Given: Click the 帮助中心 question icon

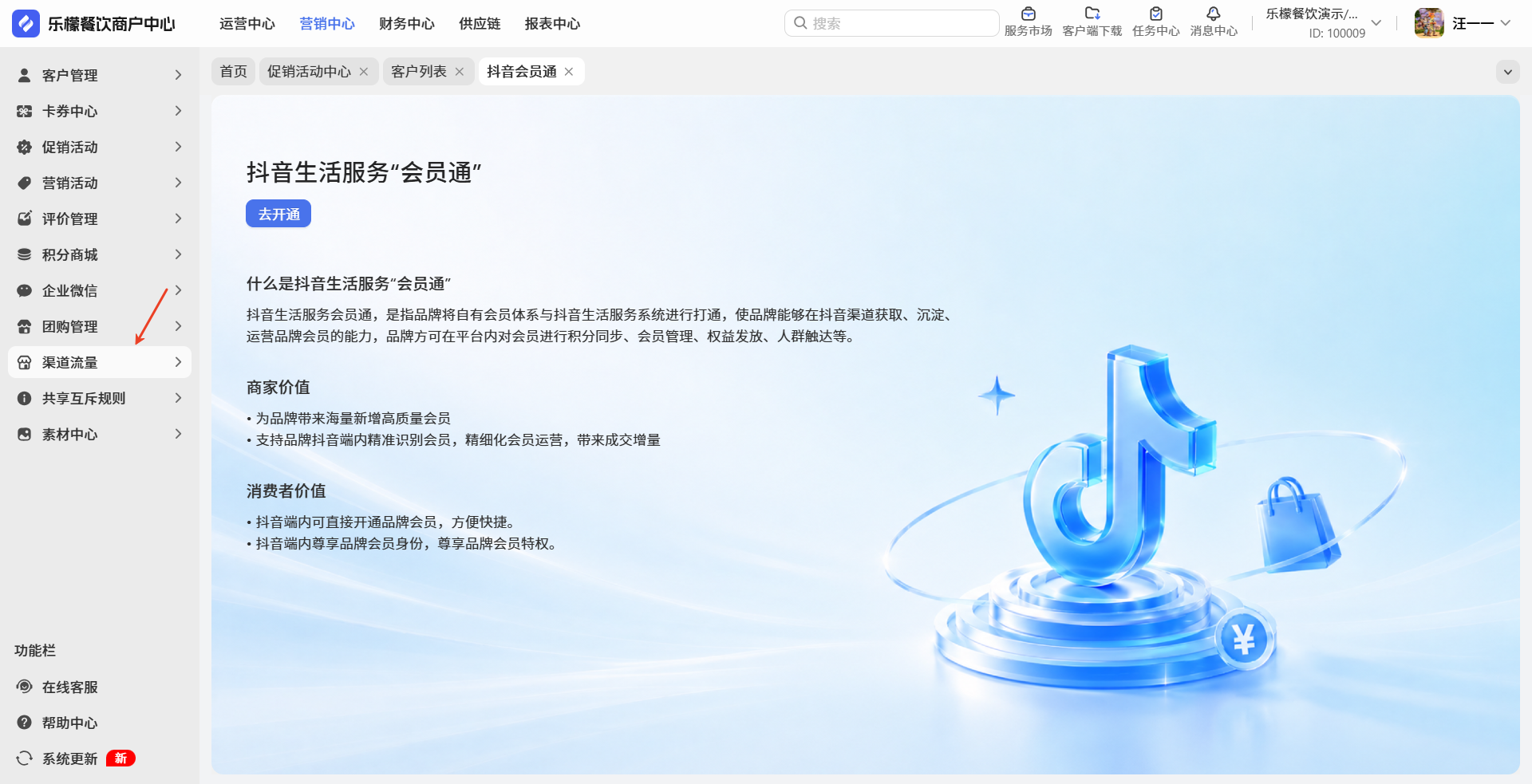Looking at the screenshot, I should coord(25,723).
